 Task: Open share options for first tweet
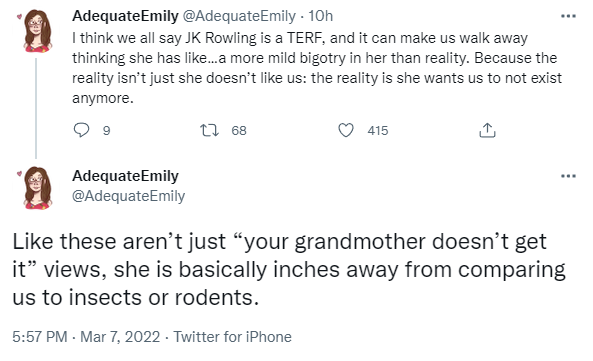pyautogui.click(x=487, y=130)
